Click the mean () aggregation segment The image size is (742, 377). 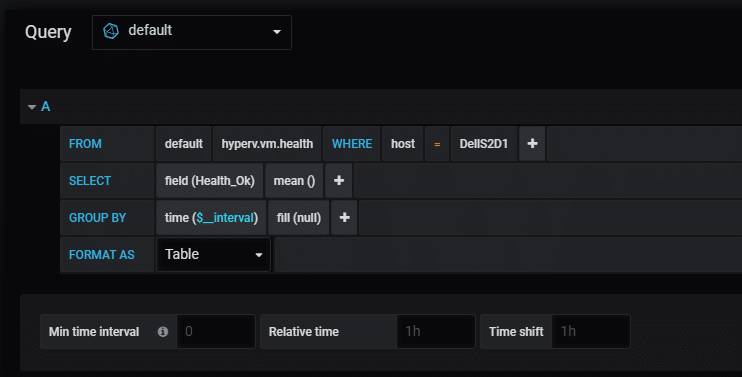coord(294,180)
